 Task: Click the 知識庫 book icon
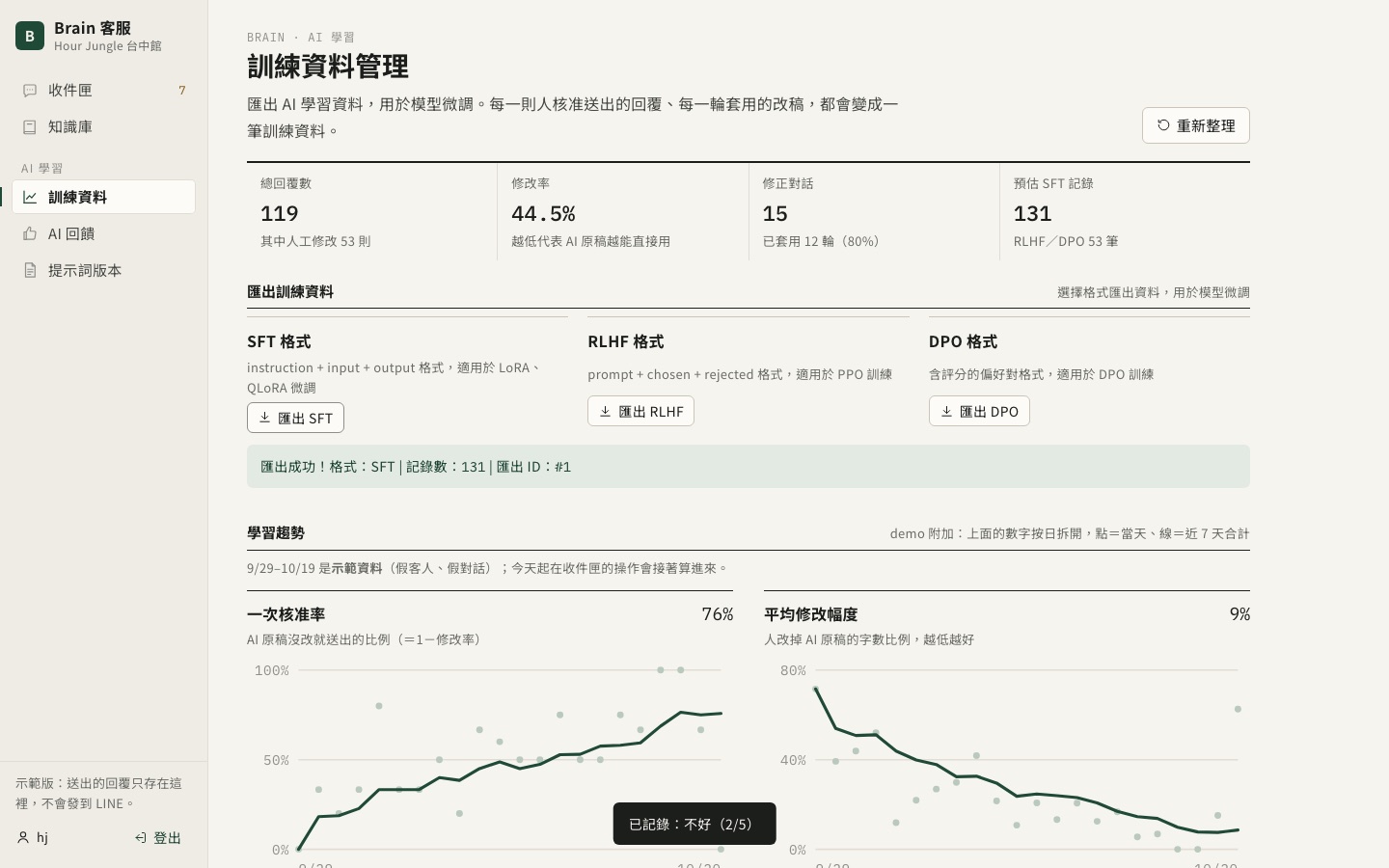click(x=30, y=127)
